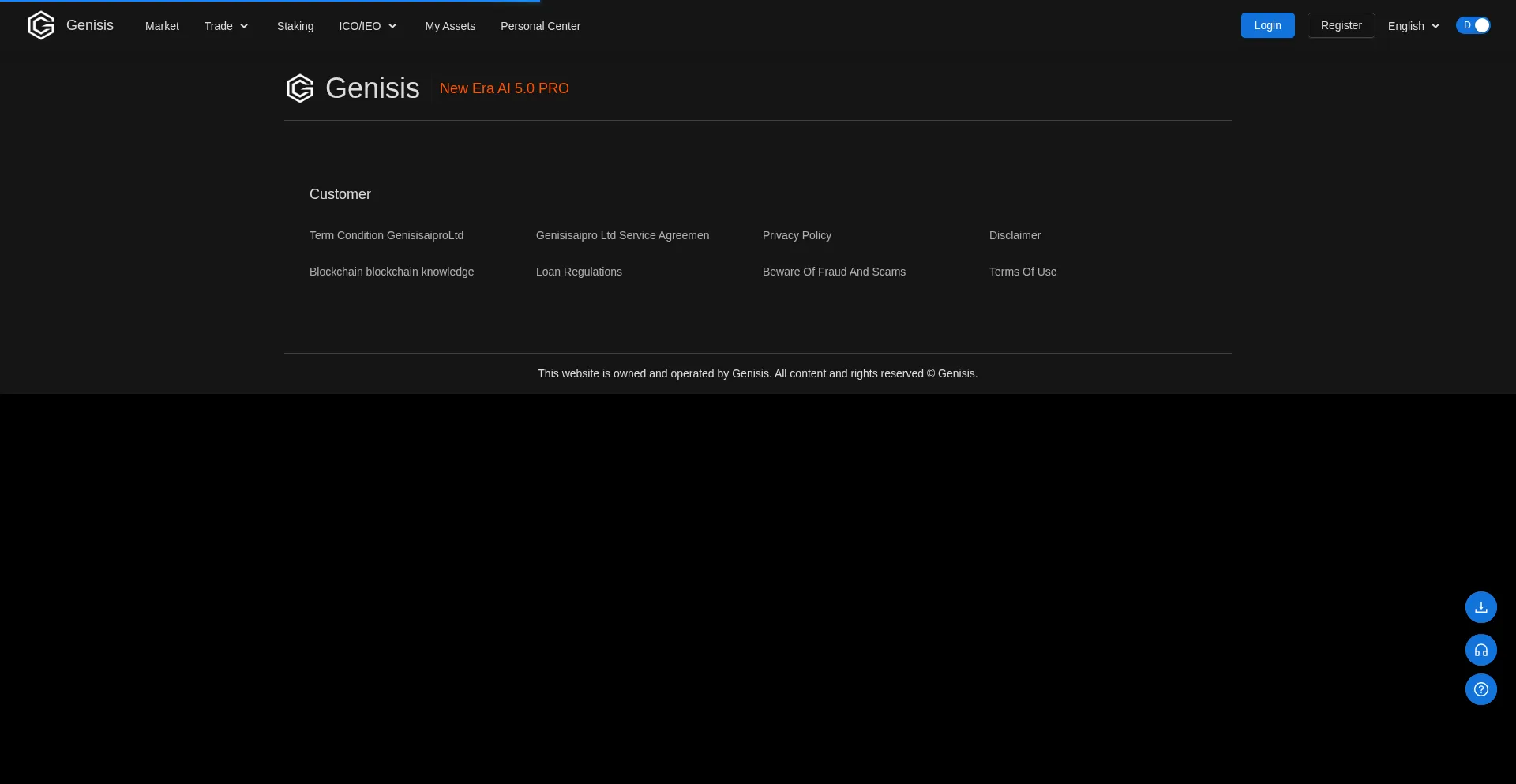Open customer support headset icon
The height and width of the screenshot is (784, 1516).
1480,650
